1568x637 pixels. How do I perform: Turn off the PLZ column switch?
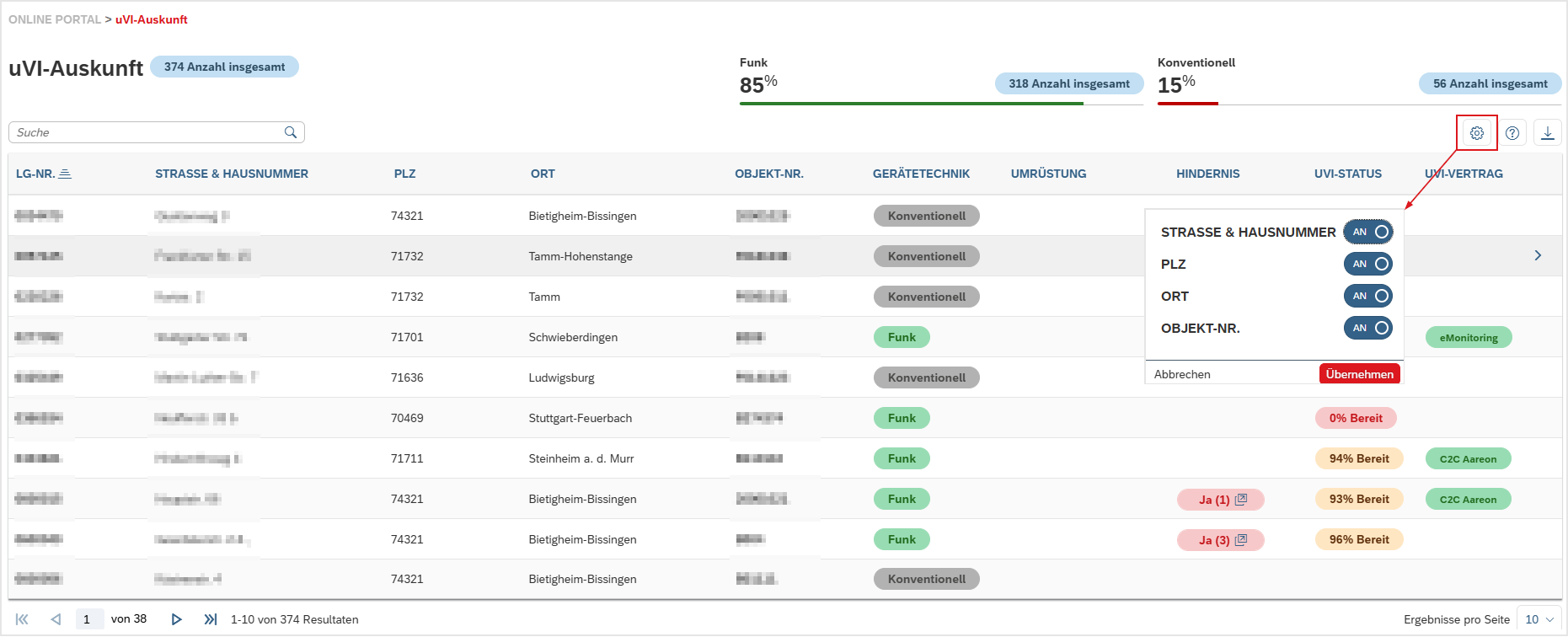1367,264
